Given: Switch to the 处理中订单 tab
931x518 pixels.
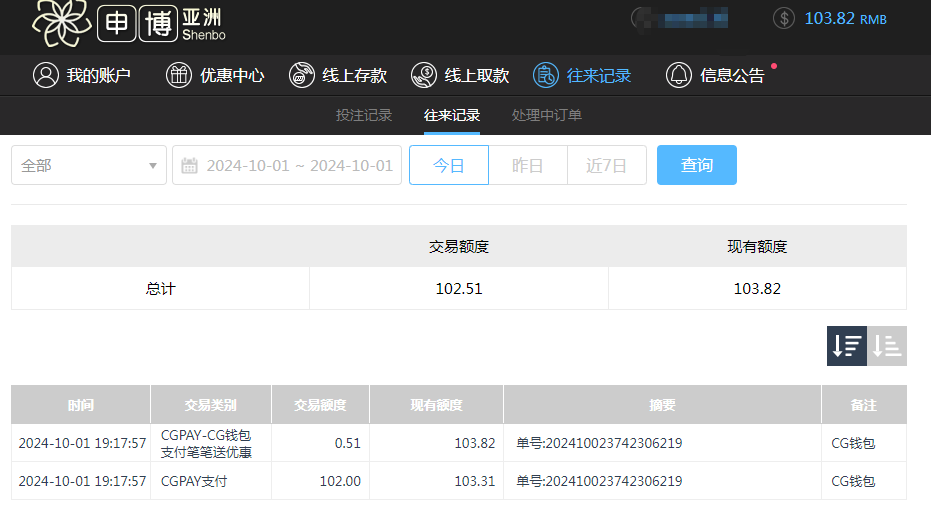Looking at the screenshot, I should [x=546, y=115].
